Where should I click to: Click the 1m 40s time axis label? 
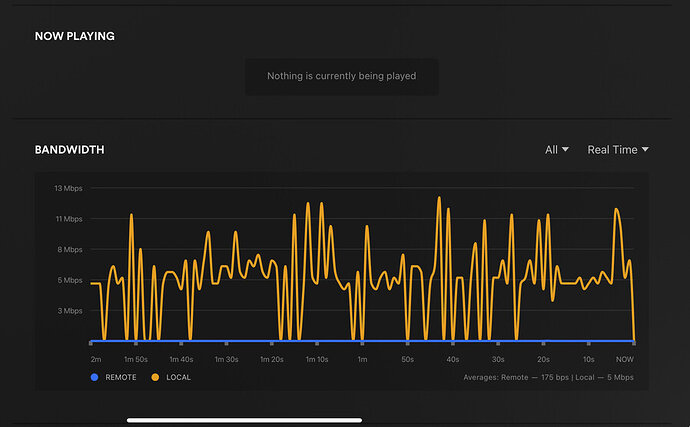[181, 359]
